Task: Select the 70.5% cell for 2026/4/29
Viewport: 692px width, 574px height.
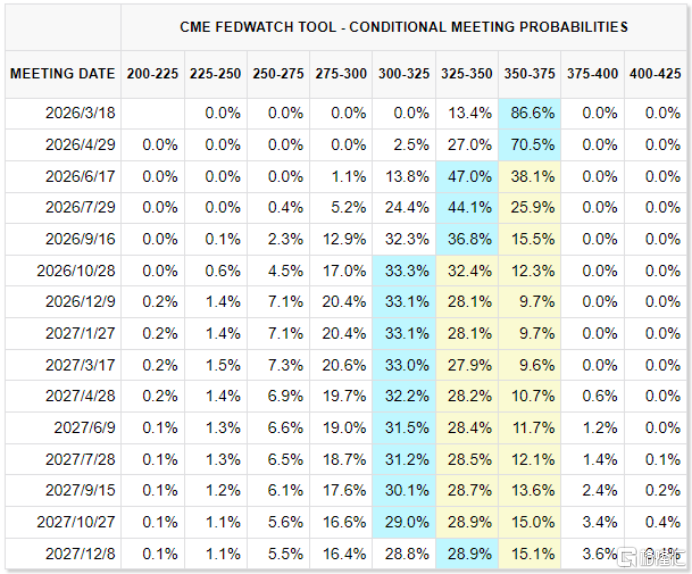Action: click(530, 145)
